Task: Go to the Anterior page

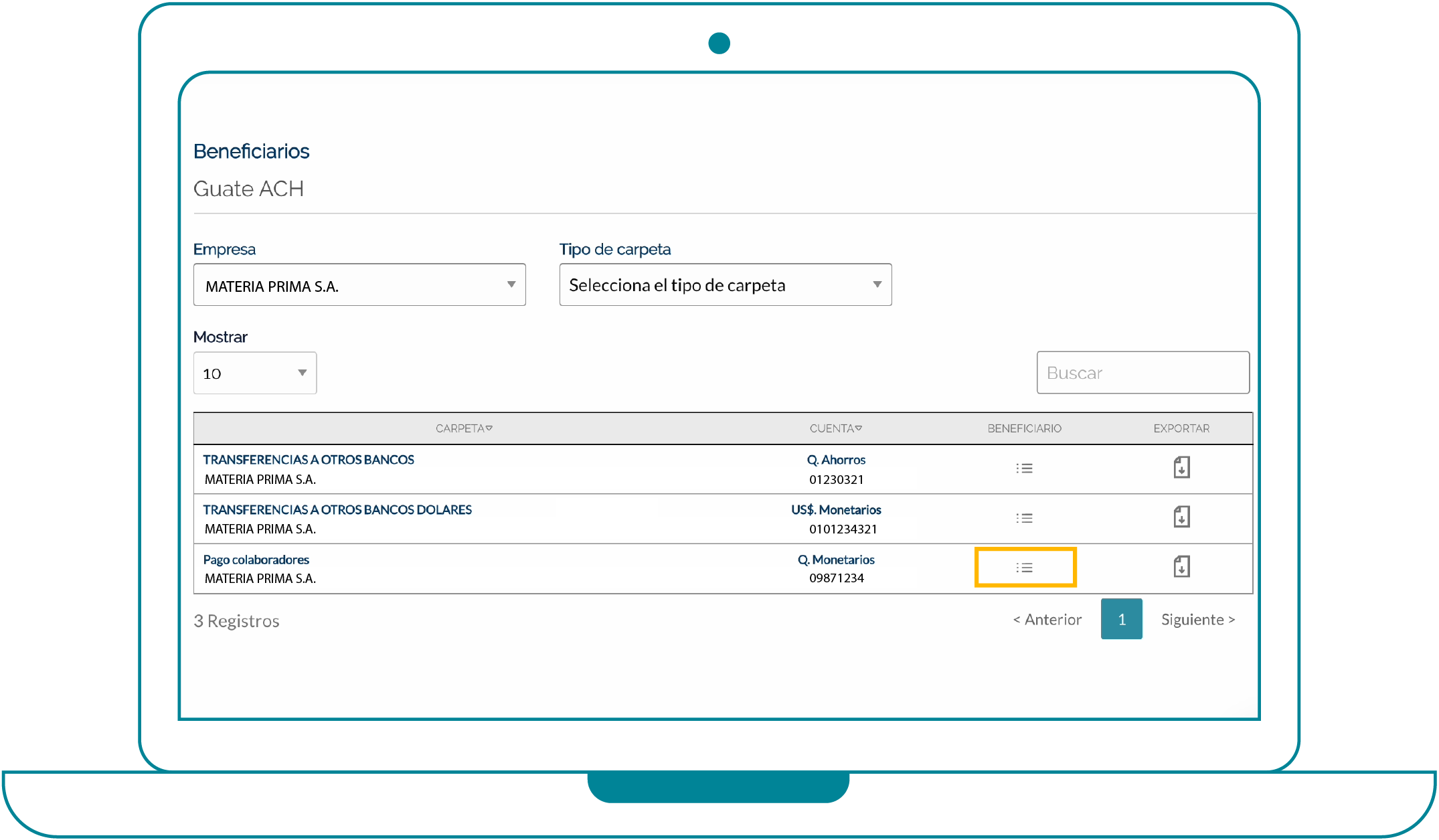Action: 1047,620
